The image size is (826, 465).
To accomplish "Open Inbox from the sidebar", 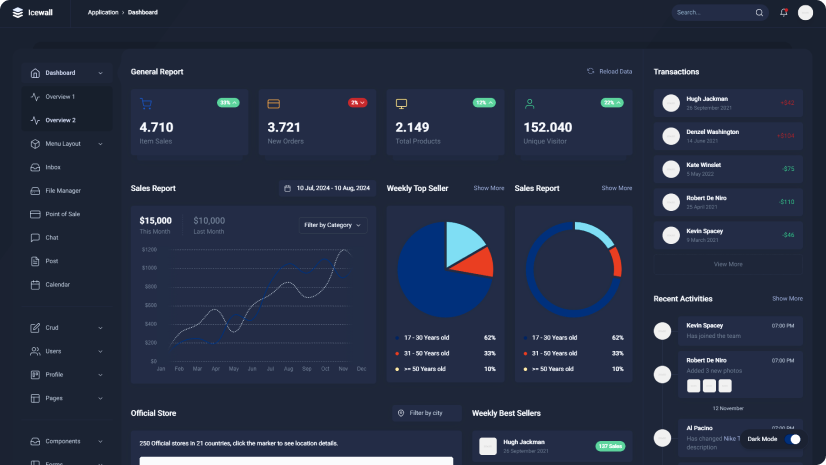I will [x=53, y=167].
